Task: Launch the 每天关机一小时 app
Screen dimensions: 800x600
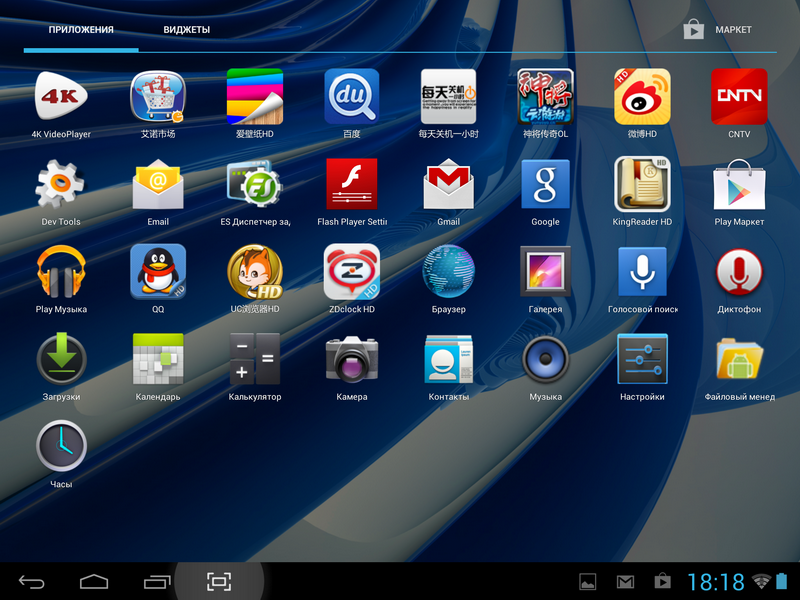Action: coord(448,97)
